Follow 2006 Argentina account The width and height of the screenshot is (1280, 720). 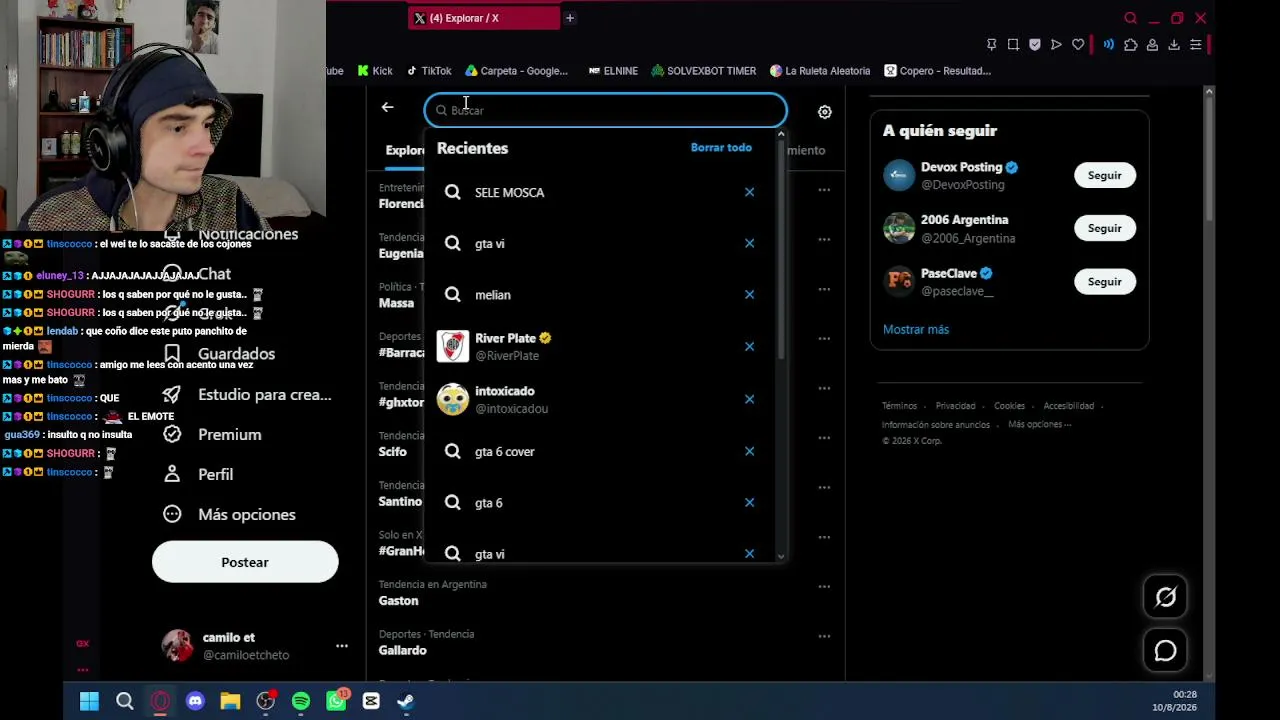(1104, 228)
